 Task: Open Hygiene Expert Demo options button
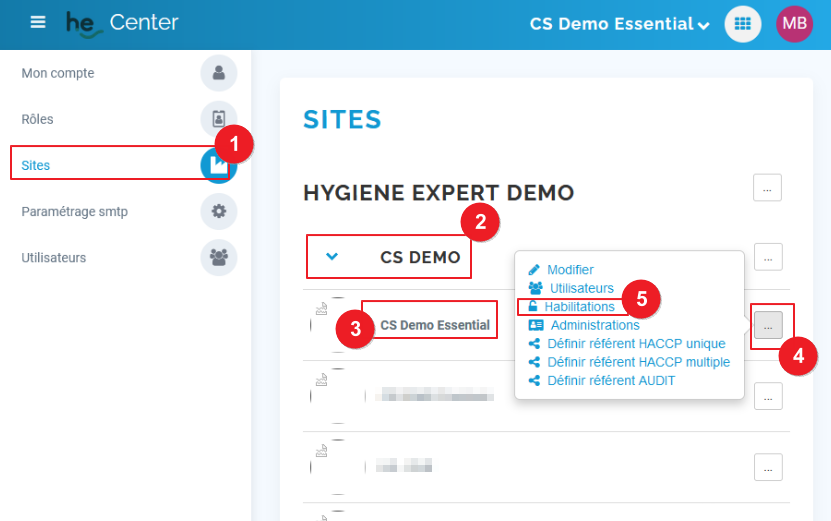point(767,187)
